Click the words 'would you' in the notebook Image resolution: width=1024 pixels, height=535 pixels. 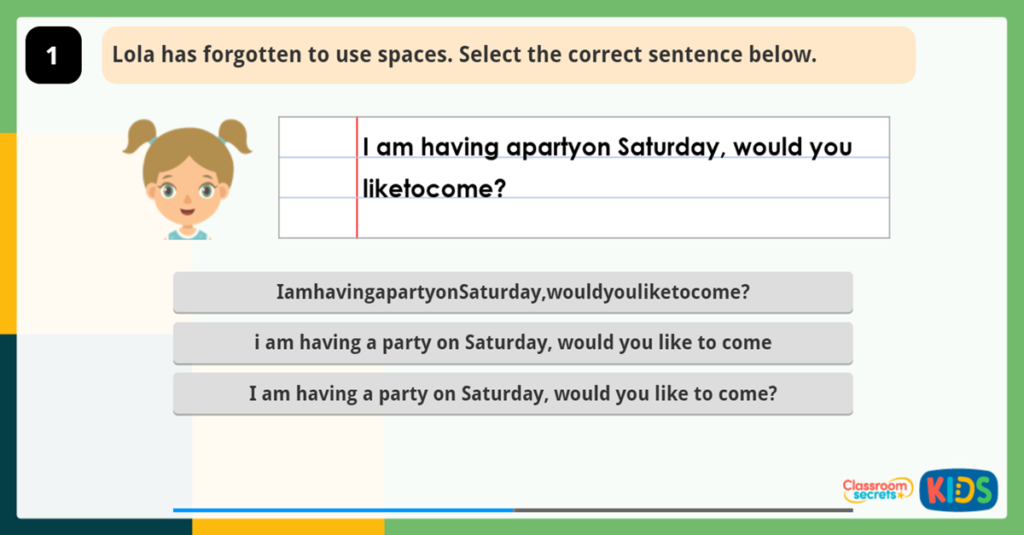click(x=792, y=148)
